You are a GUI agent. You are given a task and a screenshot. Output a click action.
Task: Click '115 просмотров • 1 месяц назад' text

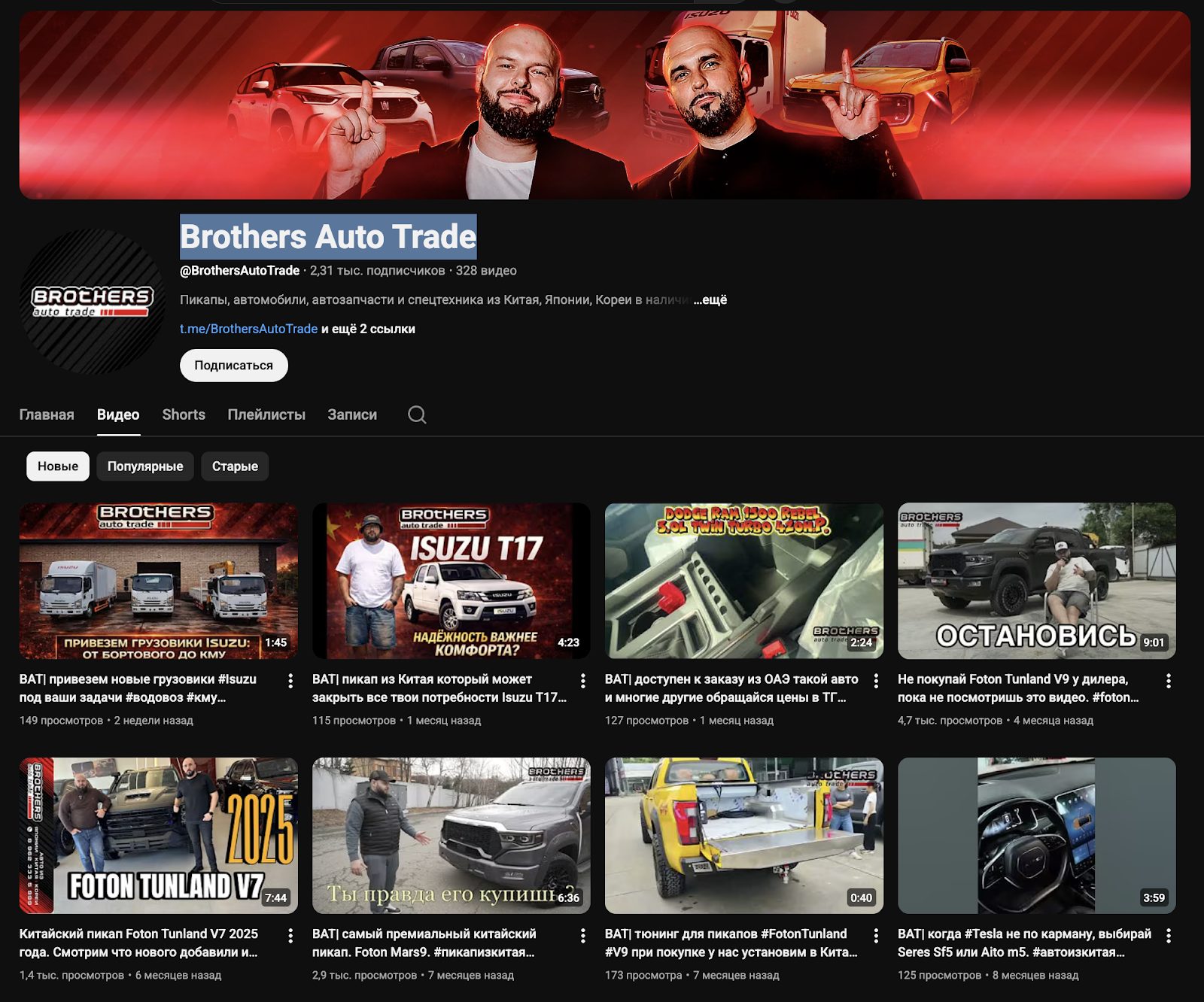(397, 720)
